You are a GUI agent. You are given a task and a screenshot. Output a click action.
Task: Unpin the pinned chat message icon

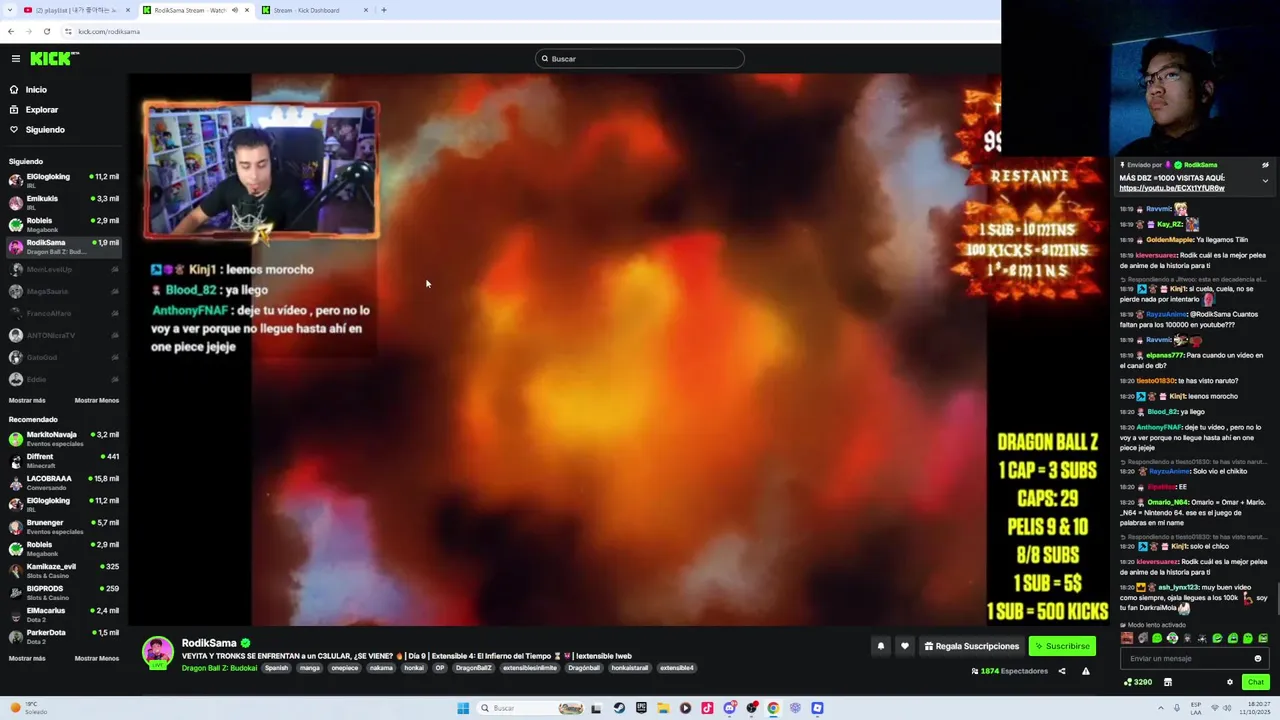tap(1265, 165)
